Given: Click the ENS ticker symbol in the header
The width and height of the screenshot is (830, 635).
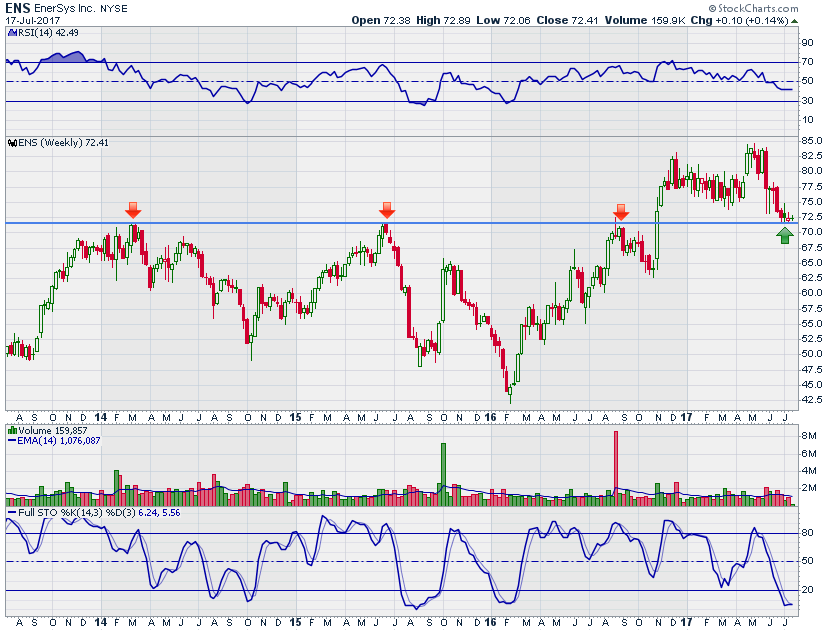Looking at the screenshot, I should coord(18,8).
